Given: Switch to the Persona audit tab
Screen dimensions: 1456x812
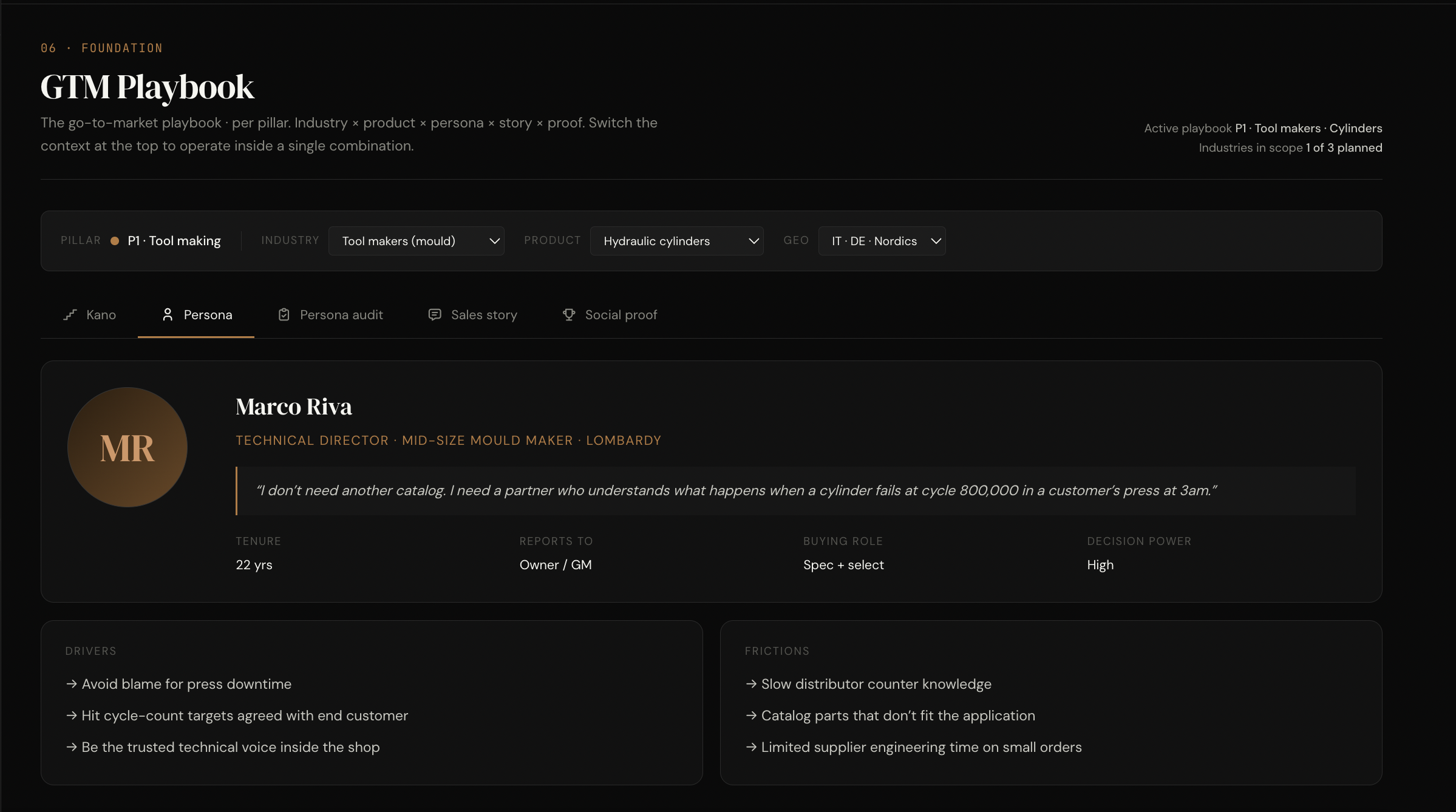Looking at the screenshot, I should [330, 314].
